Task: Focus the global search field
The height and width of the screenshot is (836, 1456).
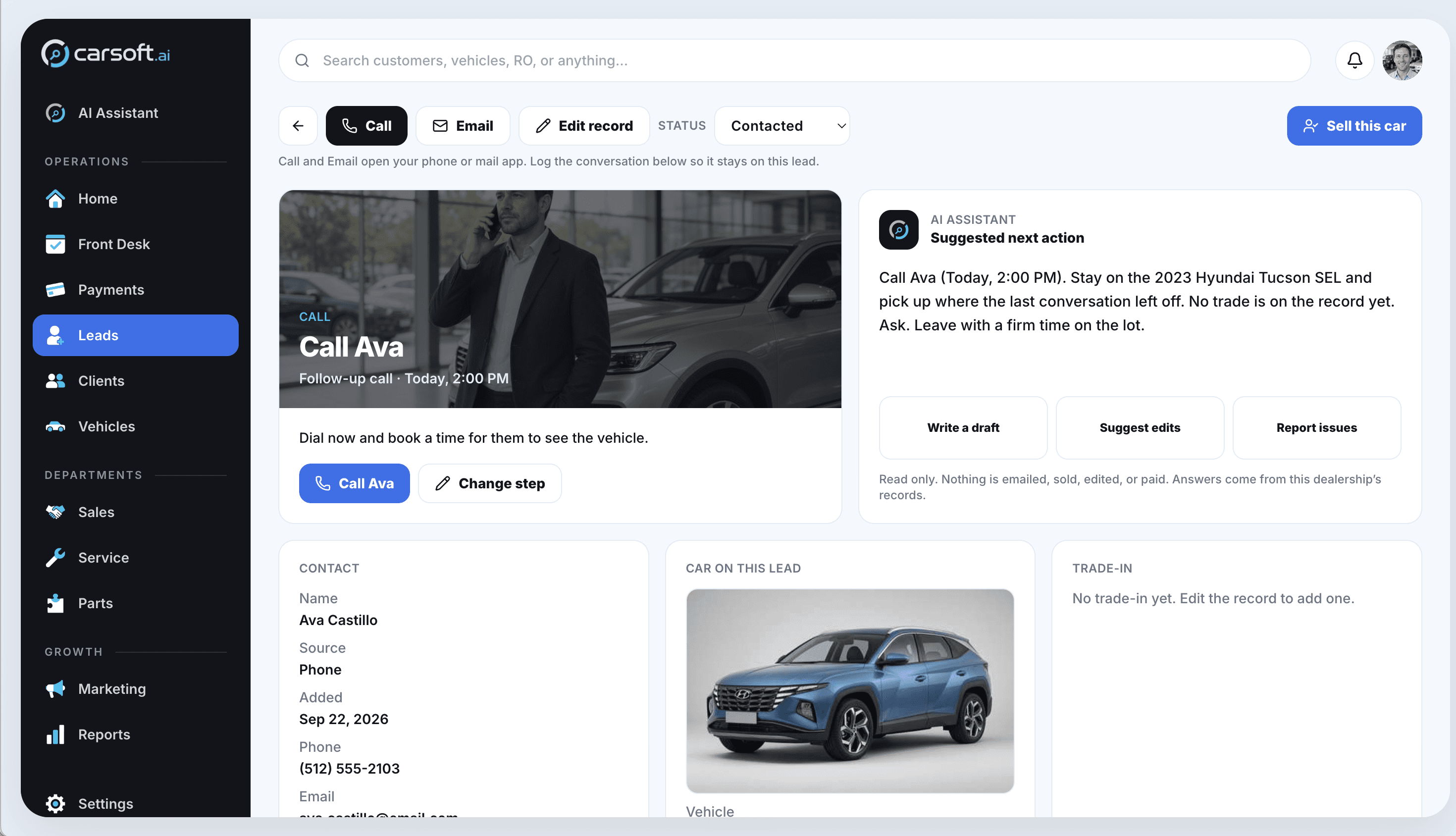Action: tap(794, 60)
